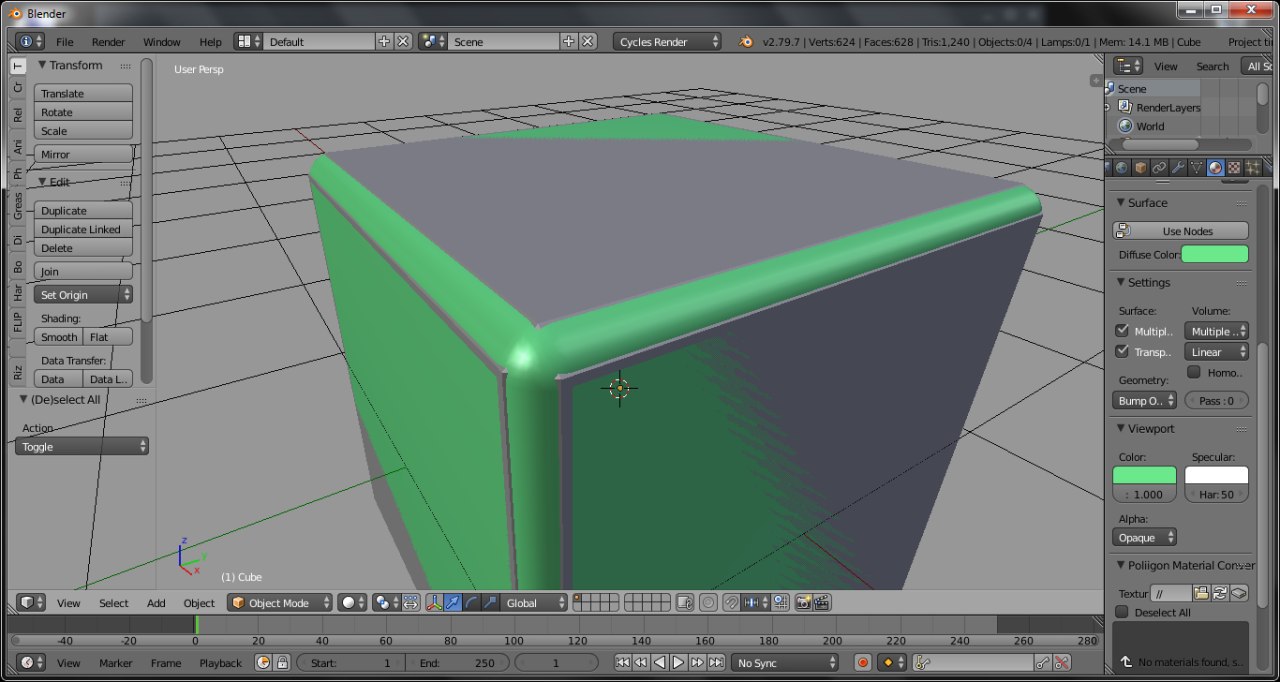This screenshot has height=682, width=1280.
Task: Open the Toggle action dropdown
Action: coord(82,446)
